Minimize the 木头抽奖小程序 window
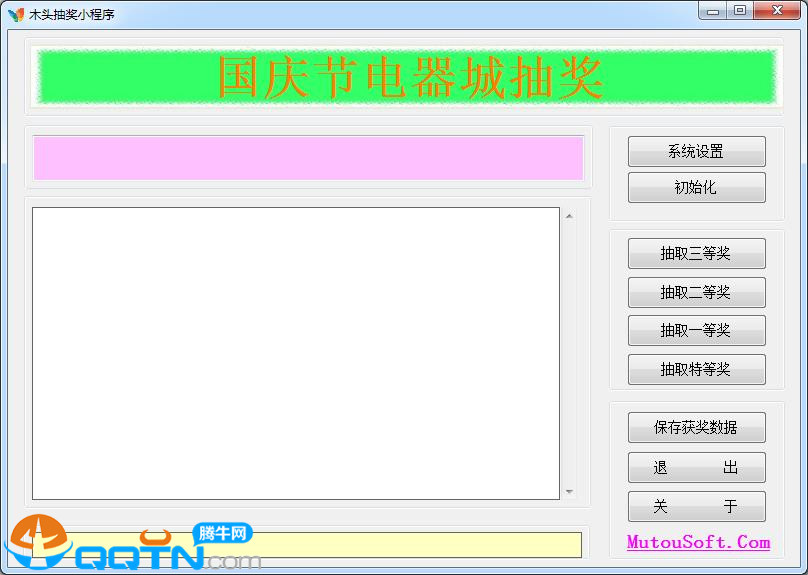The image size is (808, 575). click(714, 11)
